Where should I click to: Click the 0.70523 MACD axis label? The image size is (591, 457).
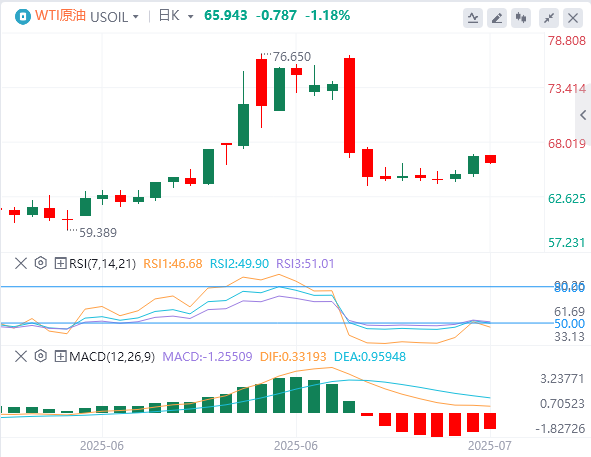[562, 403]
